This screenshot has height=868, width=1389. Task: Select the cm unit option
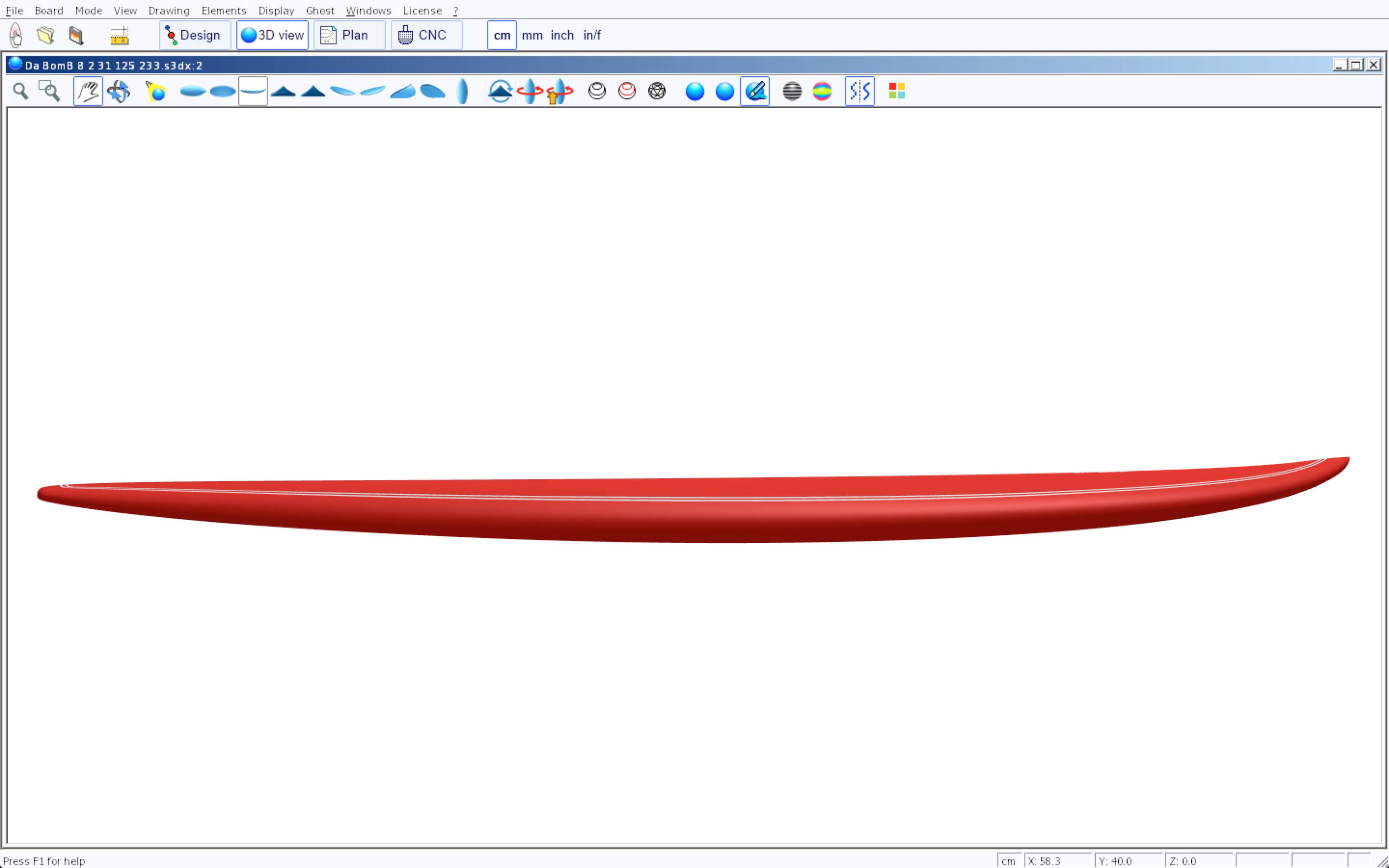click(x=502, y=36)
